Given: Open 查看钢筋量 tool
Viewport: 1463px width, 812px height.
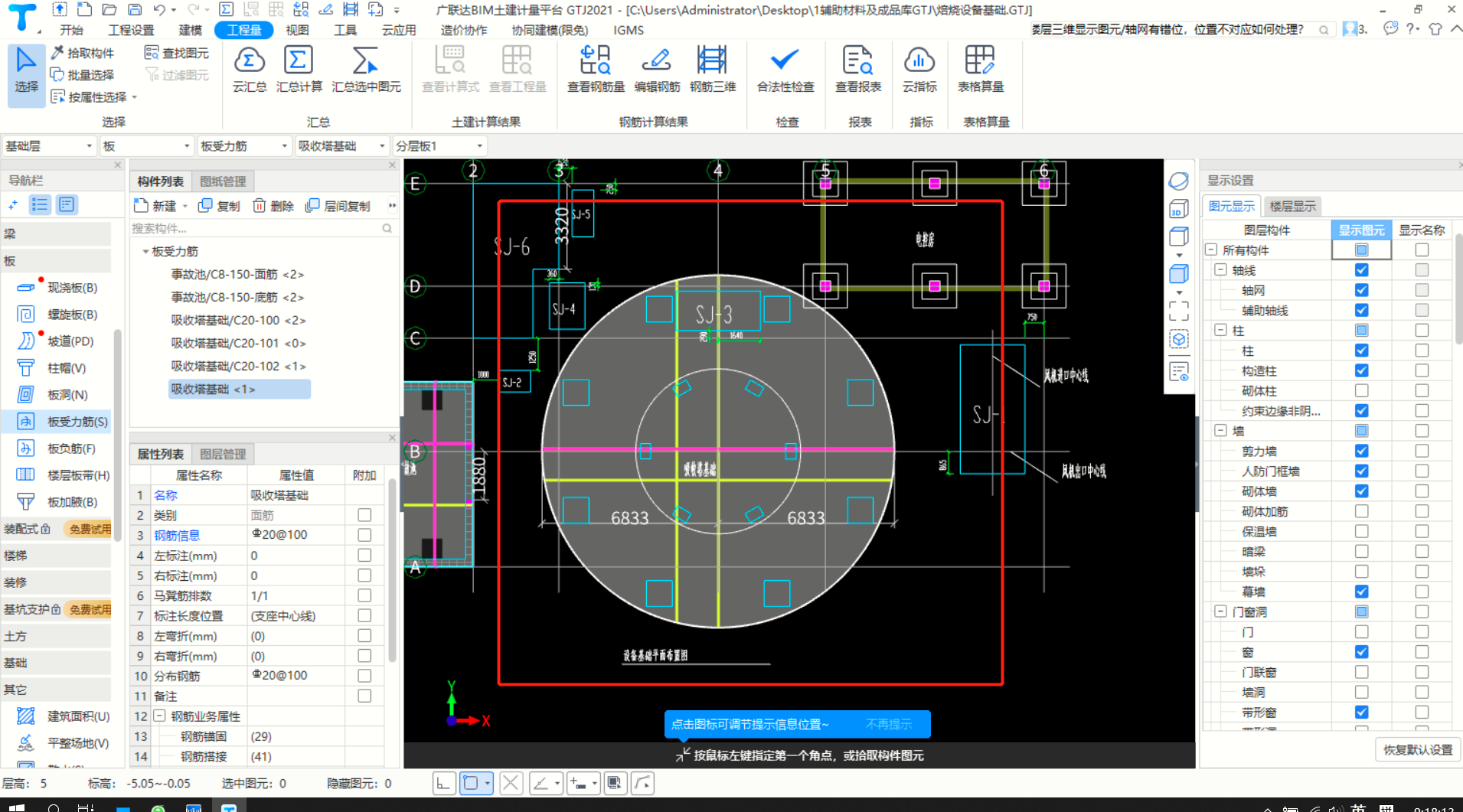Looking at the screenshot, I should tap(596, 69).
